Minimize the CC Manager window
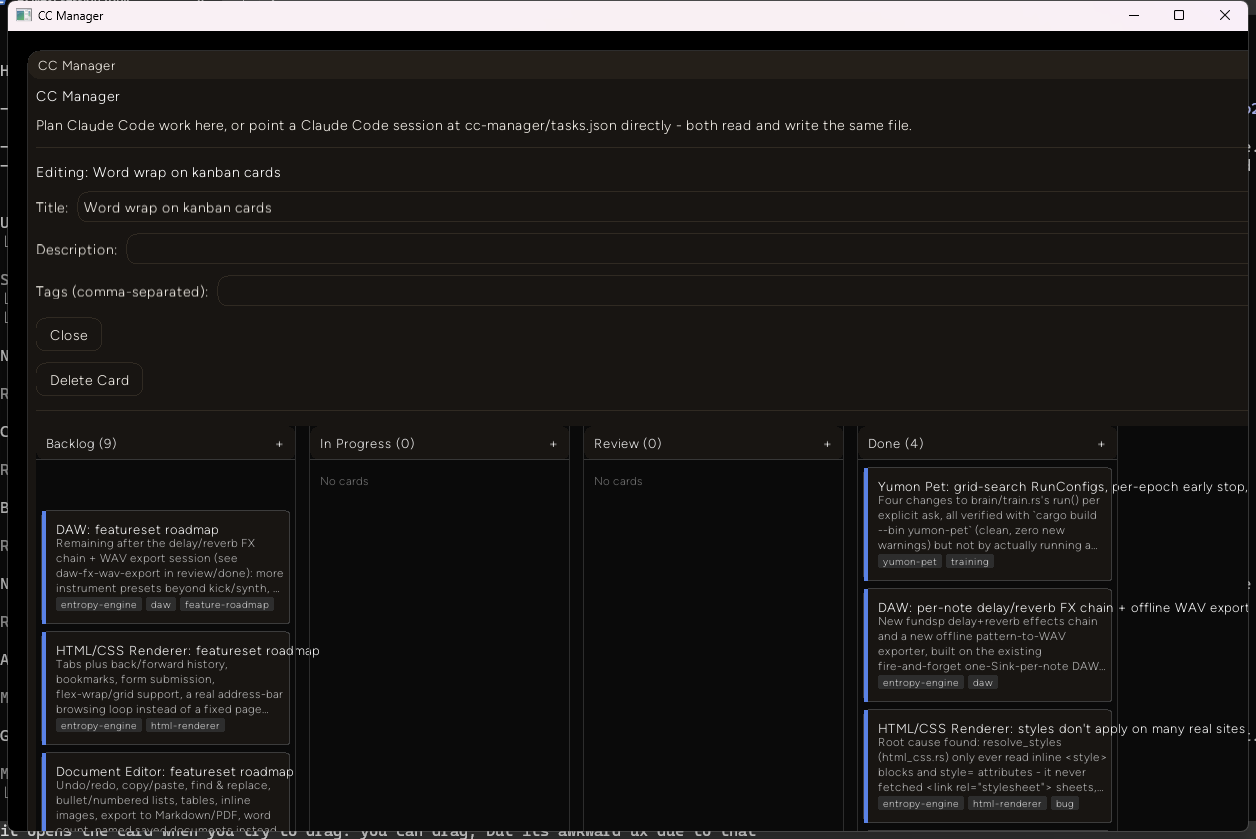 click(1134, 15)
